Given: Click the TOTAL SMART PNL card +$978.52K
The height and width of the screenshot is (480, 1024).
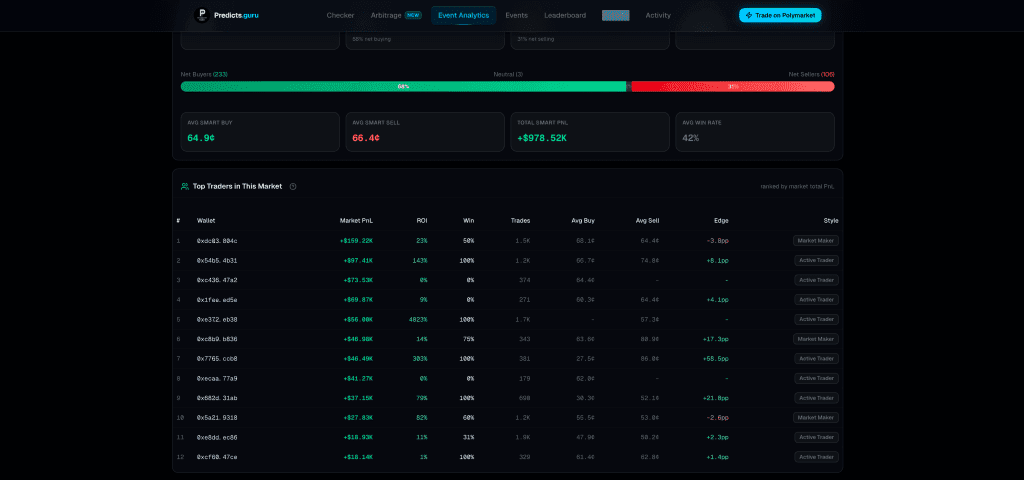Looking at the screenshot, I should (590, 132).
